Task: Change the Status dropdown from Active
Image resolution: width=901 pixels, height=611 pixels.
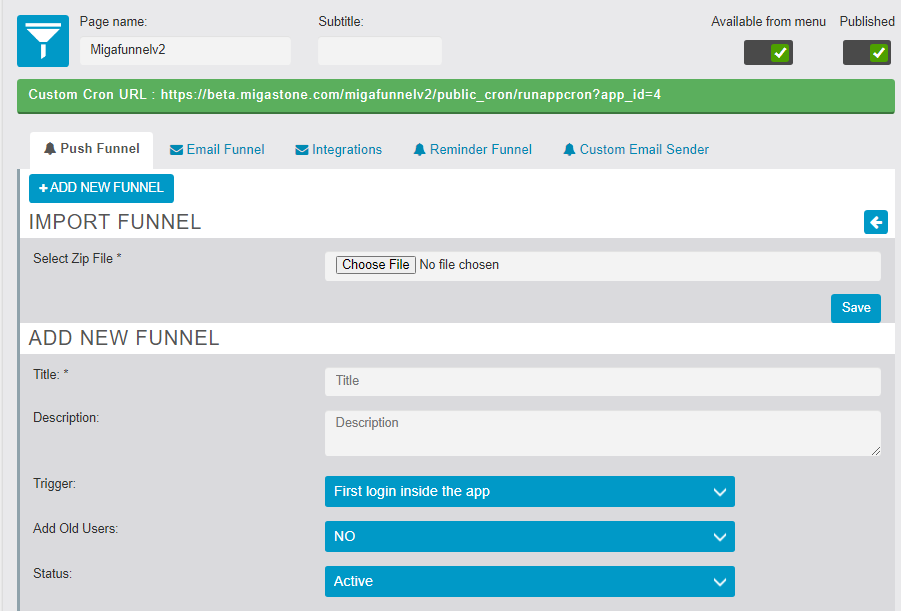Action: tap(529, 581)
